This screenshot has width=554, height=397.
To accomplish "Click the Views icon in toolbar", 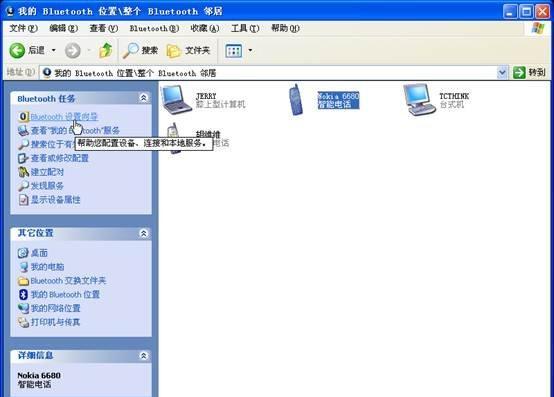I will (x=234, y=51).
